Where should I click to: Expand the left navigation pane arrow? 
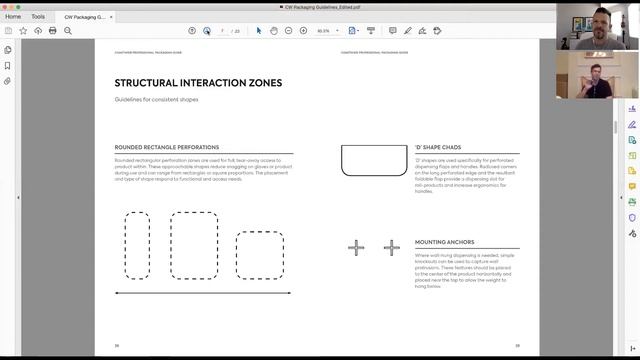[x=18, y=198]
